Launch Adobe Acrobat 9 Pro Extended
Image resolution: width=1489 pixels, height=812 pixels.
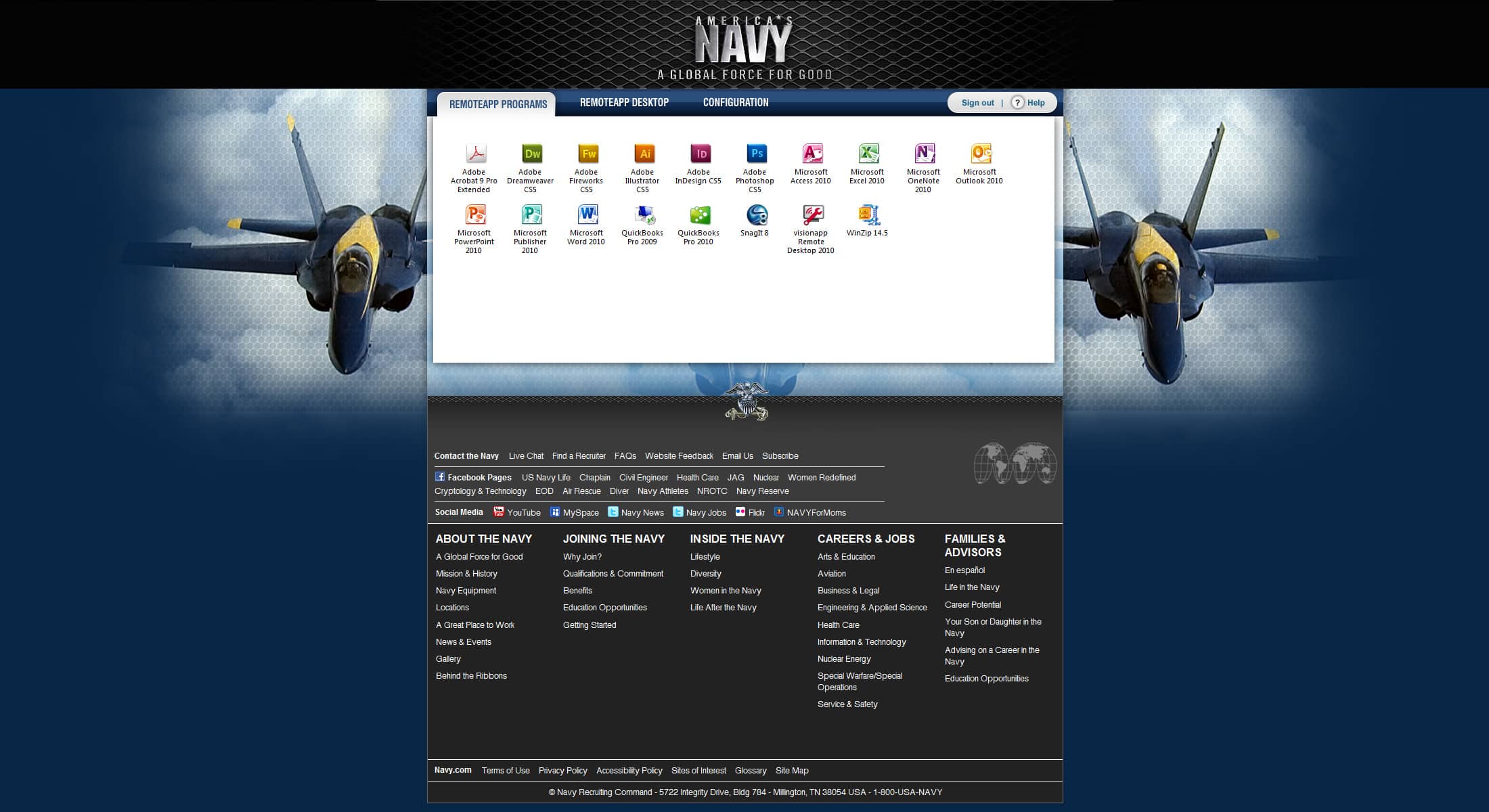coord(474,168)
